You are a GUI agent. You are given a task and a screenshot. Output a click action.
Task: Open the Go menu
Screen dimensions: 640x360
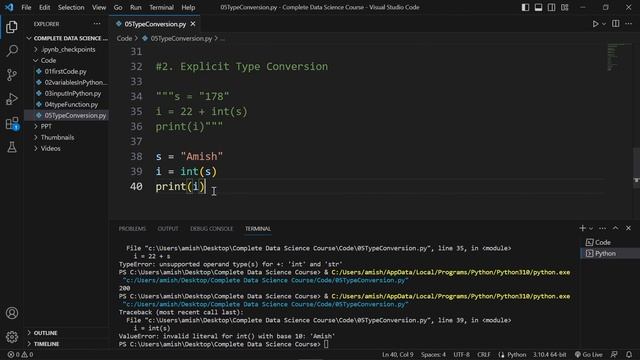118,7
